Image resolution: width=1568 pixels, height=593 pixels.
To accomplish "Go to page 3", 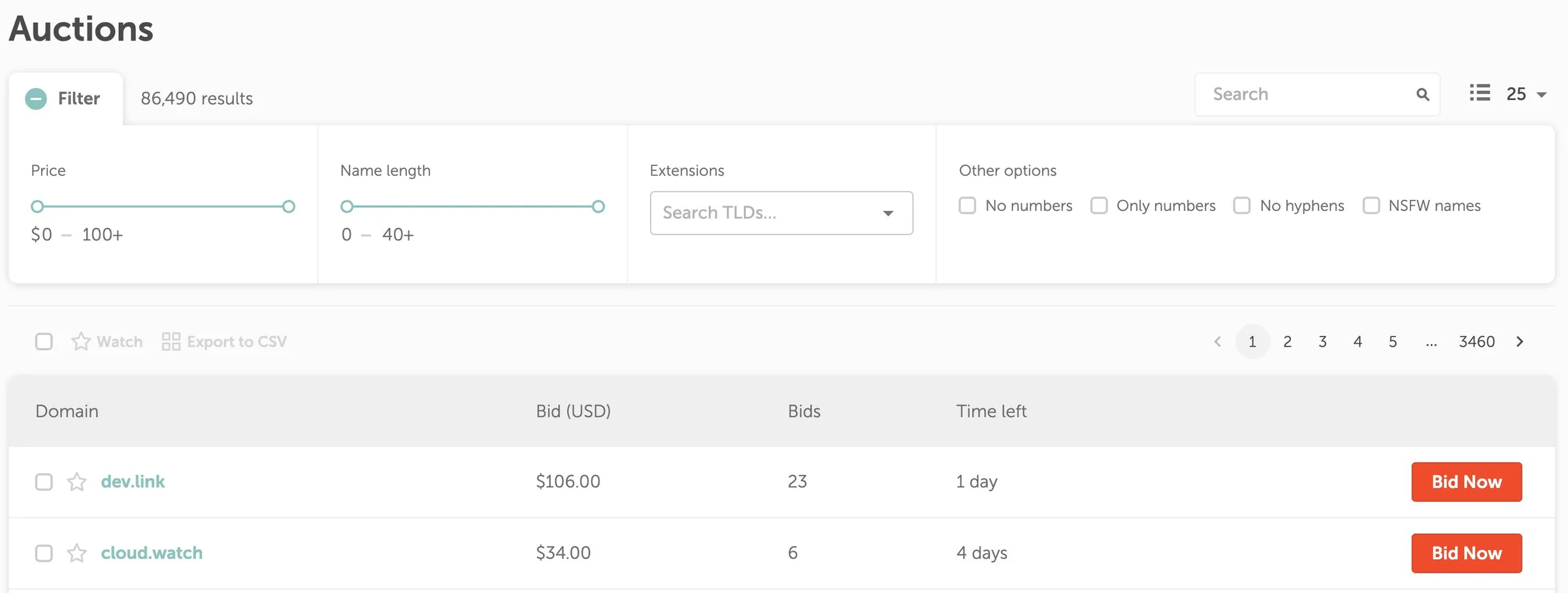I will (x=1322, y=342).
